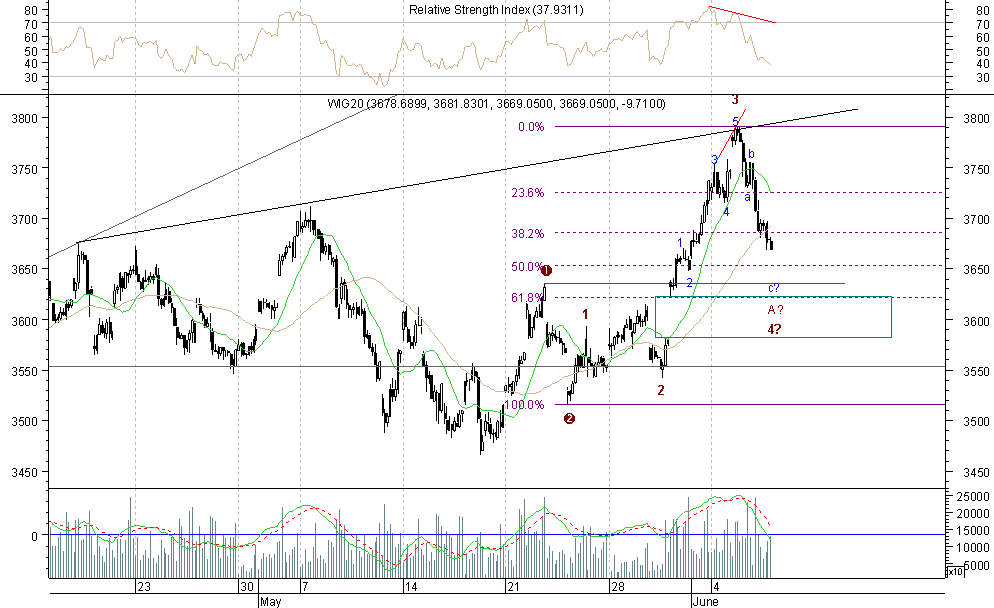Viewport: 994px width, 608px height.
Task: Click the blue "c?" wave label
Action: tap(774, 289)
